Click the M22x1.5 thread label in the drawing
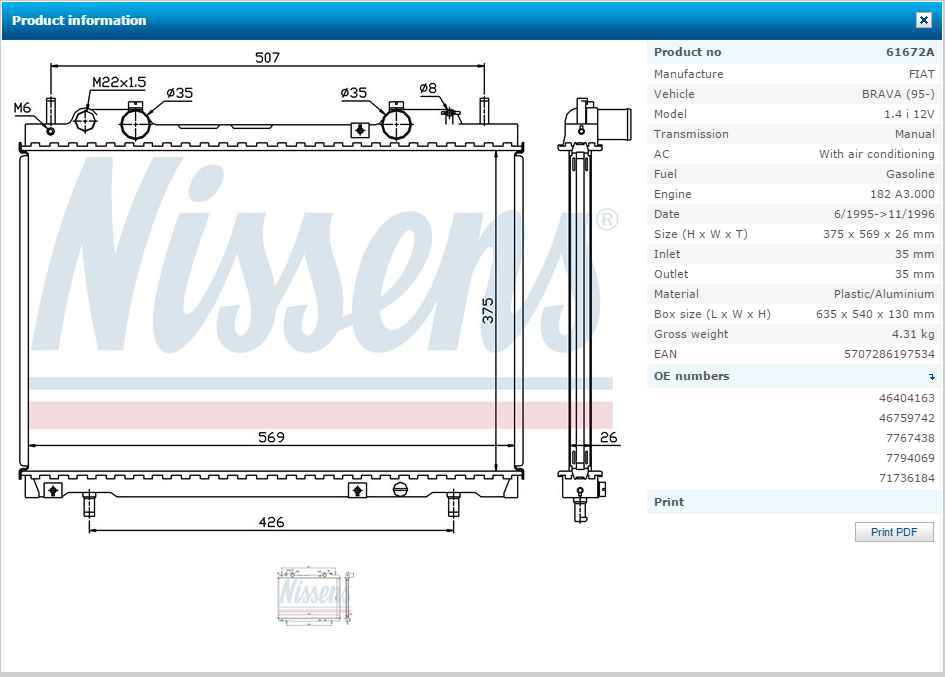Screen dimensions: 945x677 [x=119, y=82]
